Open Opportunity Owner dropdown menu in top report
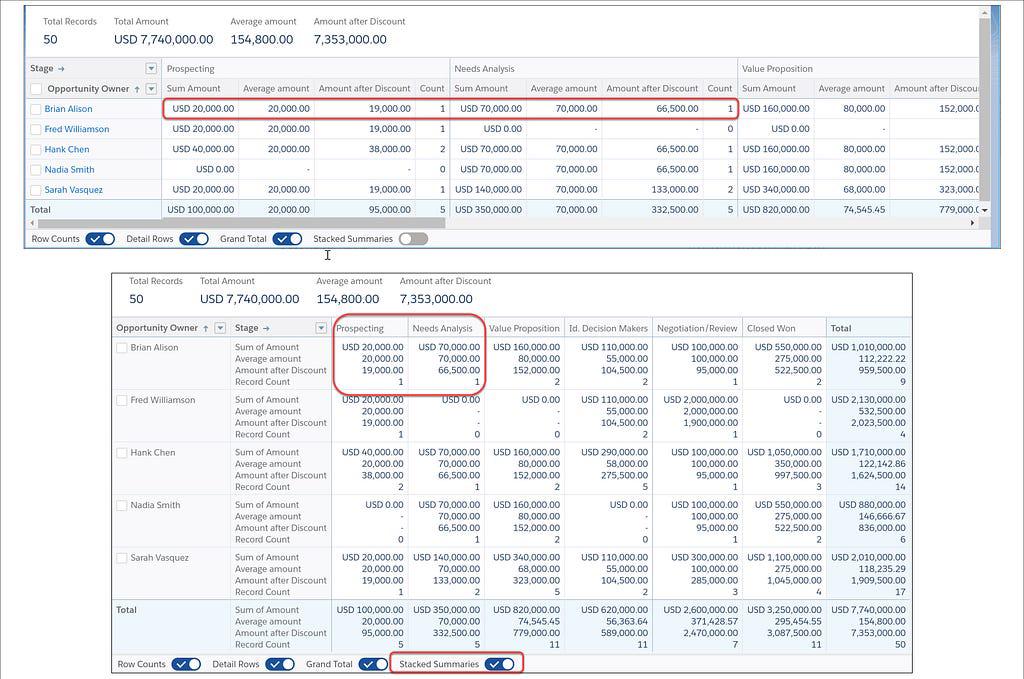This screenshot has height=679, width=1024. pyautogui.click(x=152, y=89)
